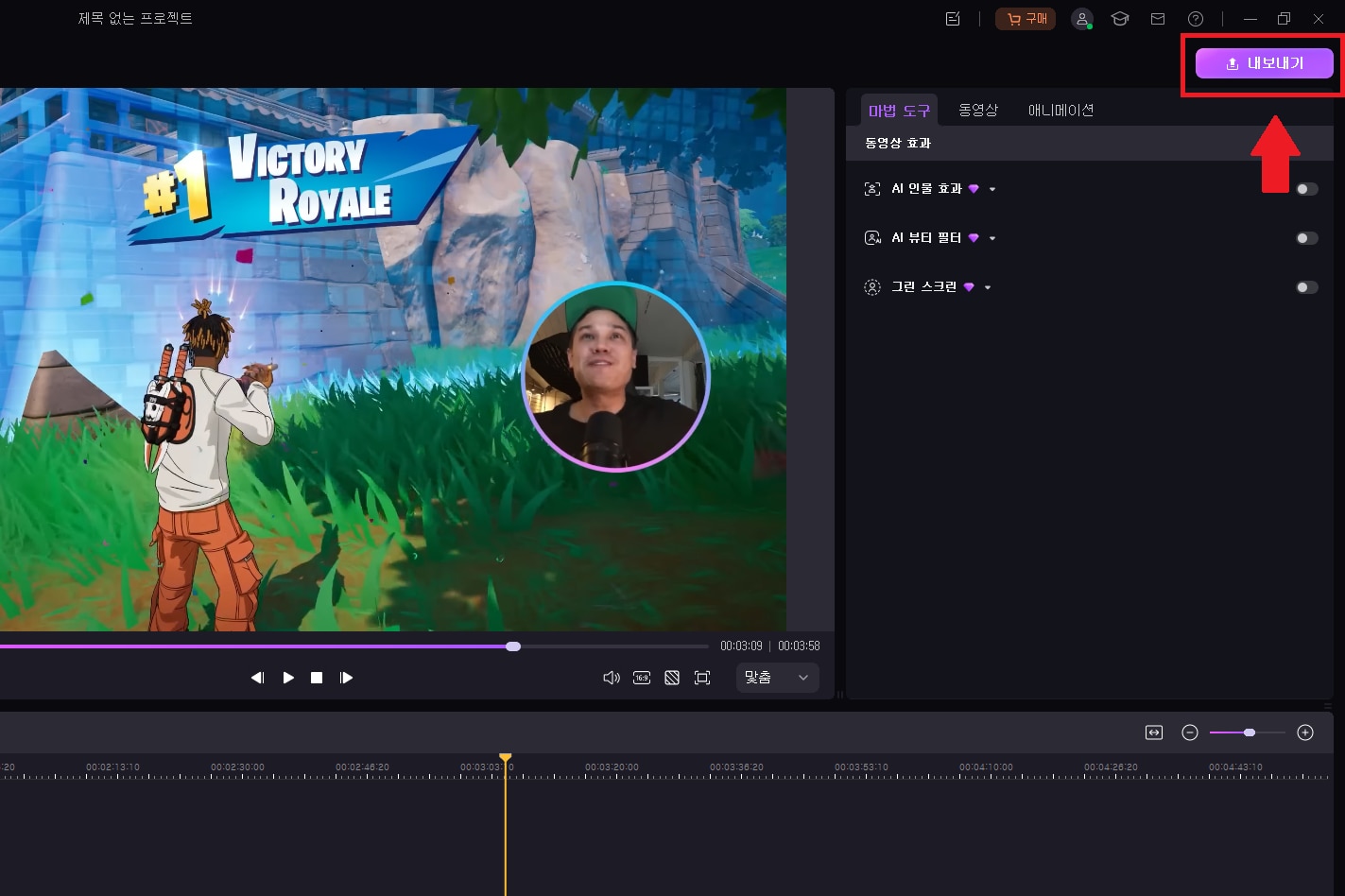Click the 00:03:09 current time text

click(x=741, y=646)
